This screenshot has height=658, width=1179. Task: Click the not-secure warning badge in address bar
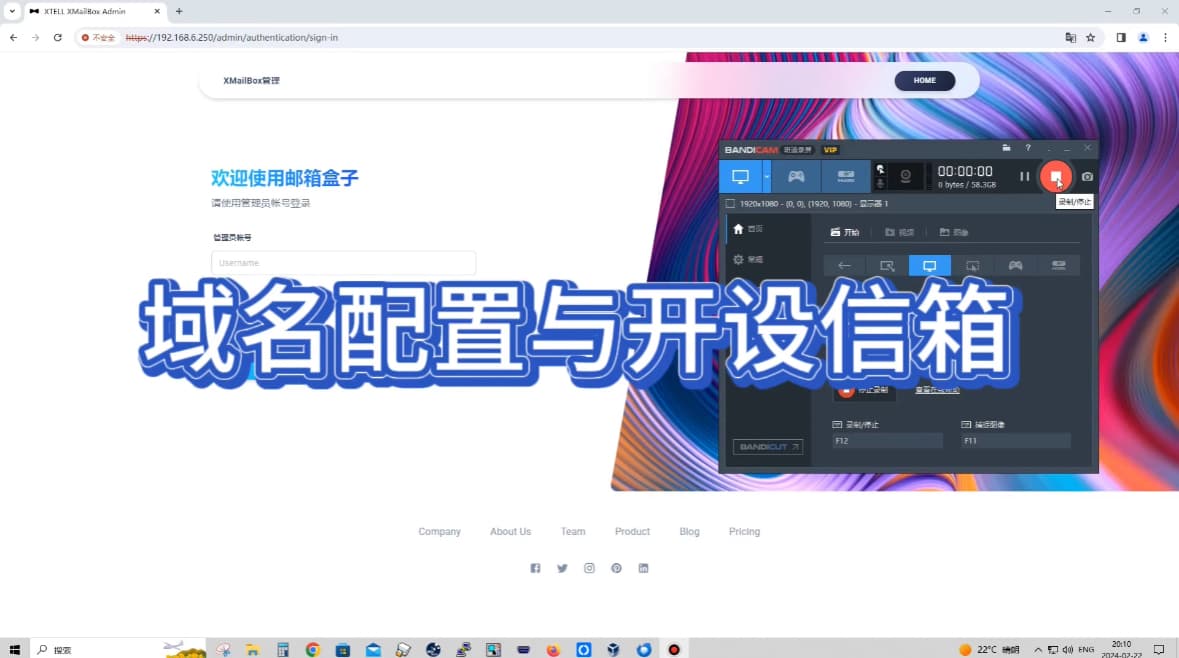coord(99,38)
